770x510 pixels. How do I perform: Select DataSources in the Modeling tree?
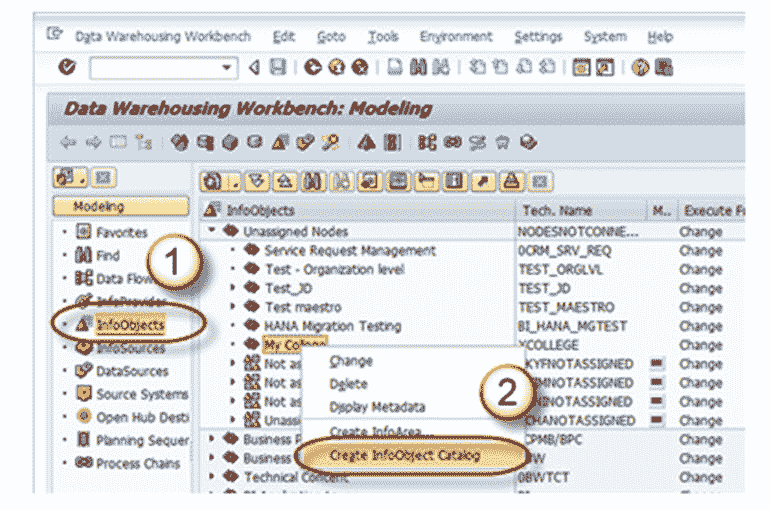click(x=132, y=371)
